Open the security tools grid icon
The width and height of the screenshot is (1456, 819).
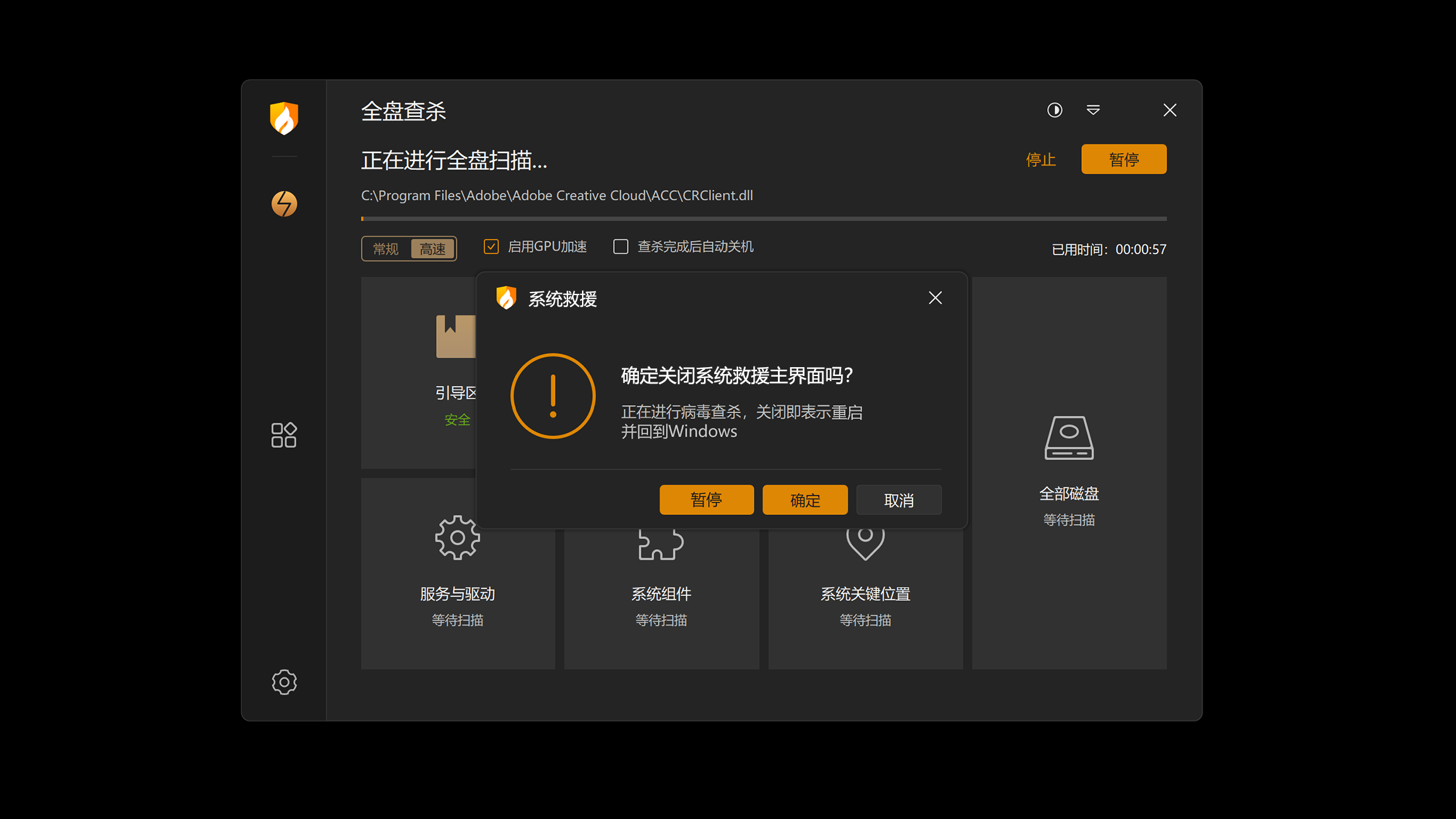point(284,435)
